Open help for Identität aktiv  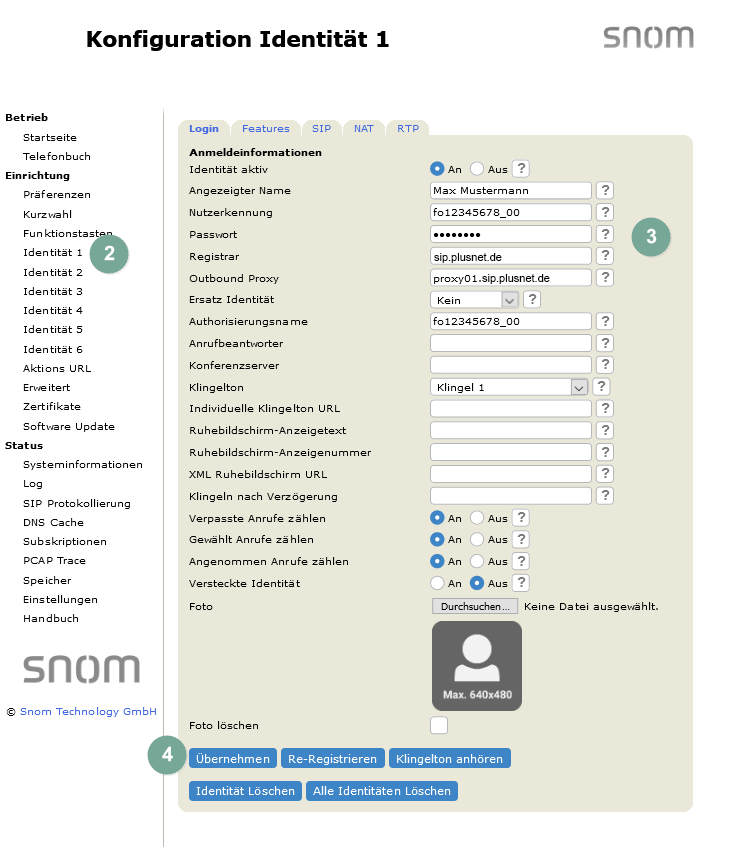click(521, 169)
